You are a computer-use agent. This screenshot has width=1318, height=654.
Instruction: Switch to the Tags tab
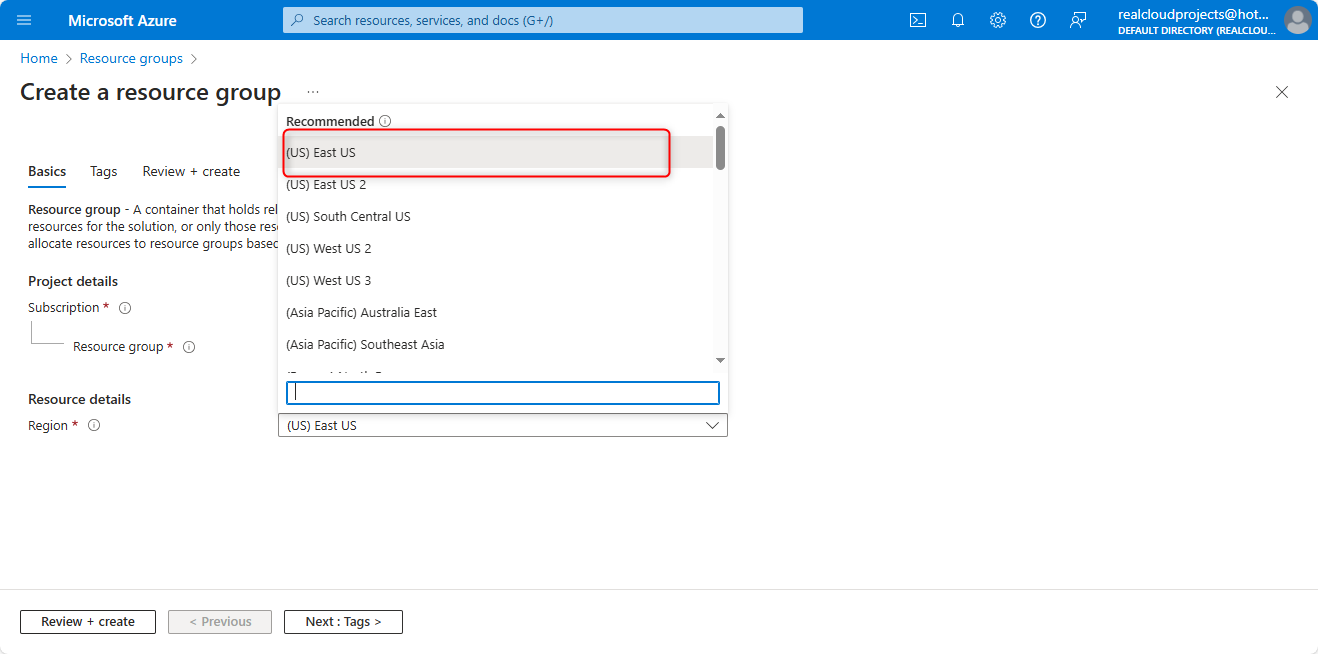pos(104,172)
